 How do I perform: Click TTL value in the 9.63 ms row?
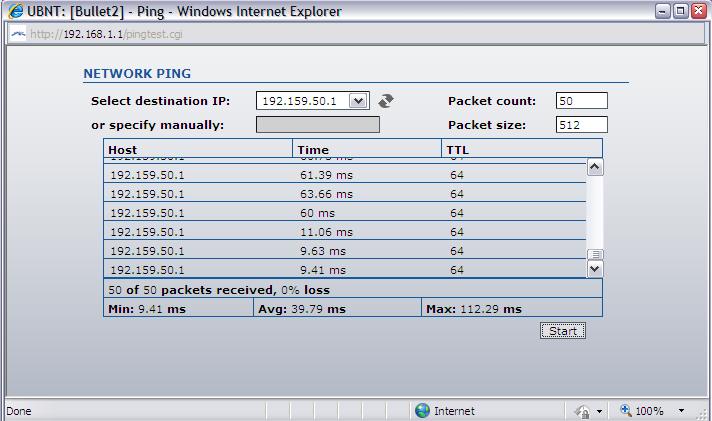point(457,251)
